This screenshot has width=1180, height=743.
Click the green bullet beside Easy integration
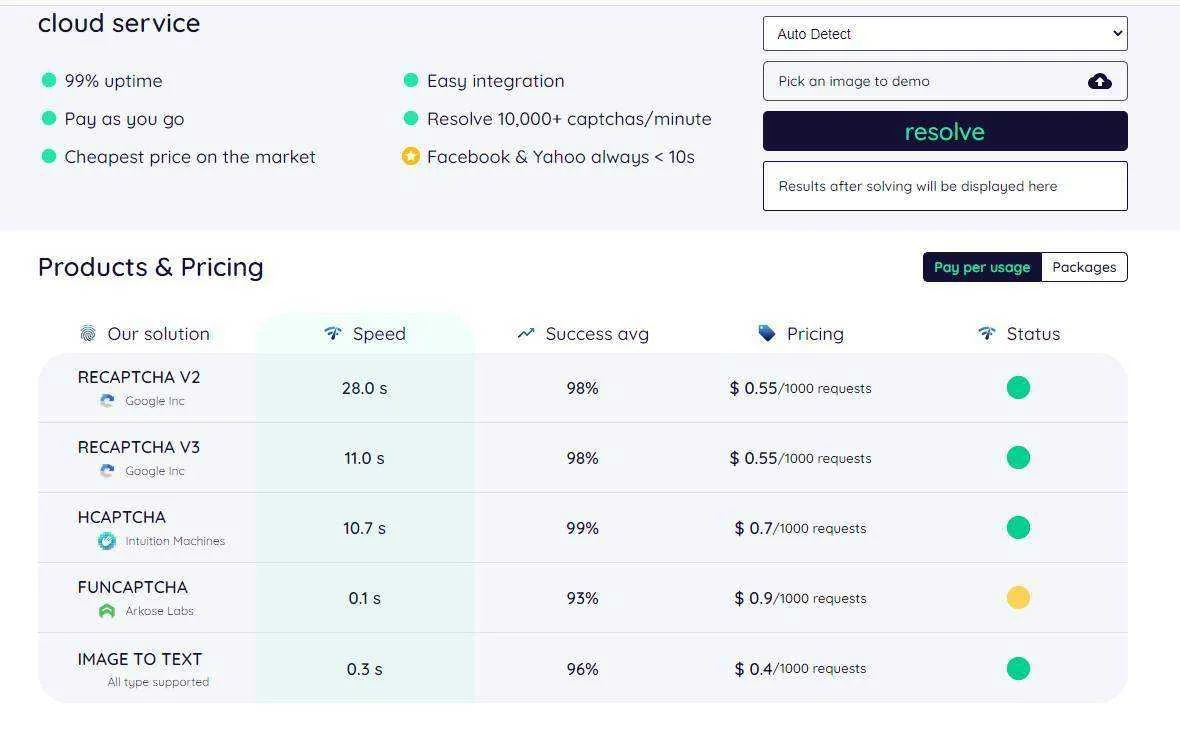411,80
